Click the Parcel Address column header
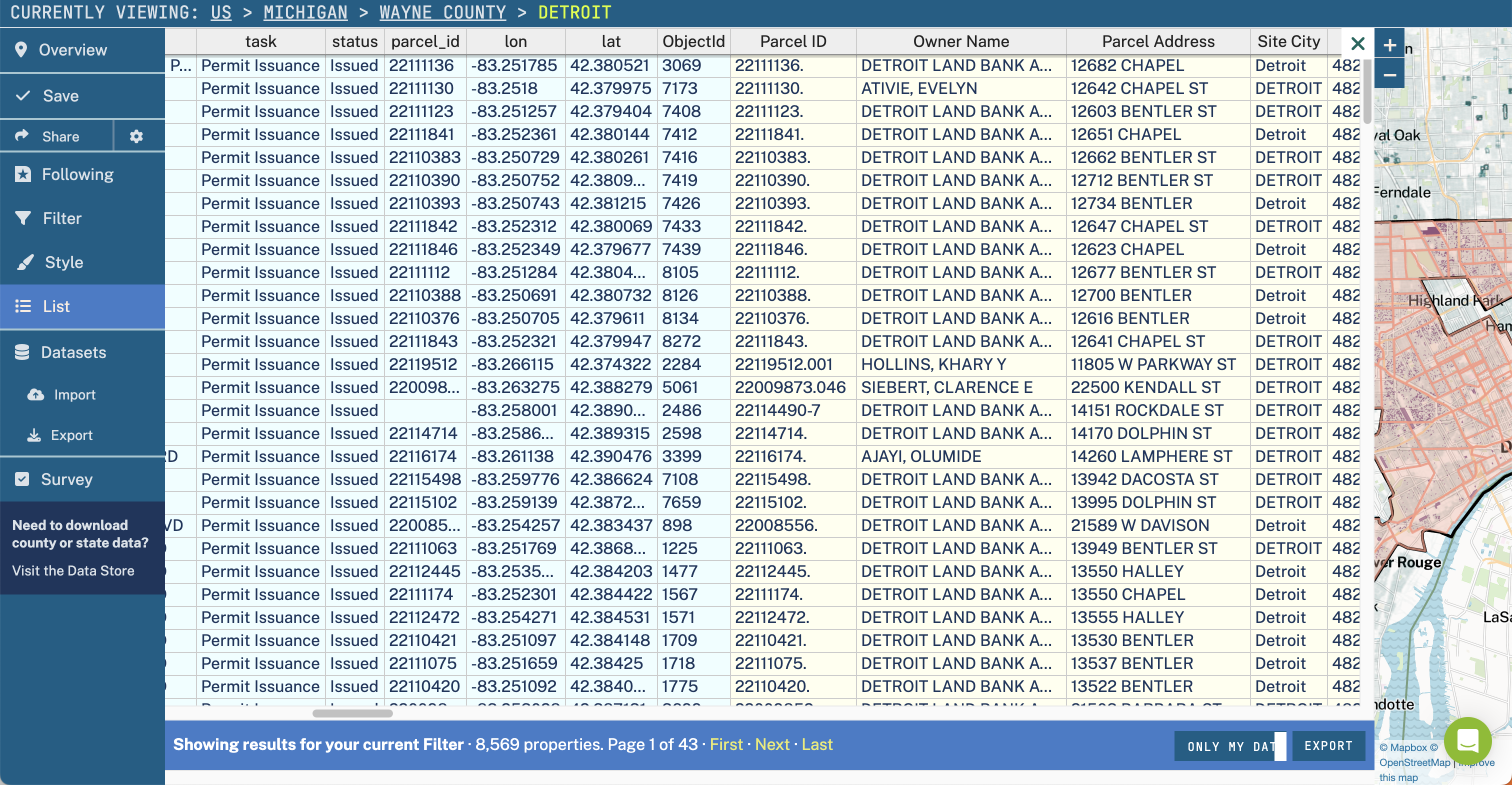1512x785 pixels. click(1158, 41)
